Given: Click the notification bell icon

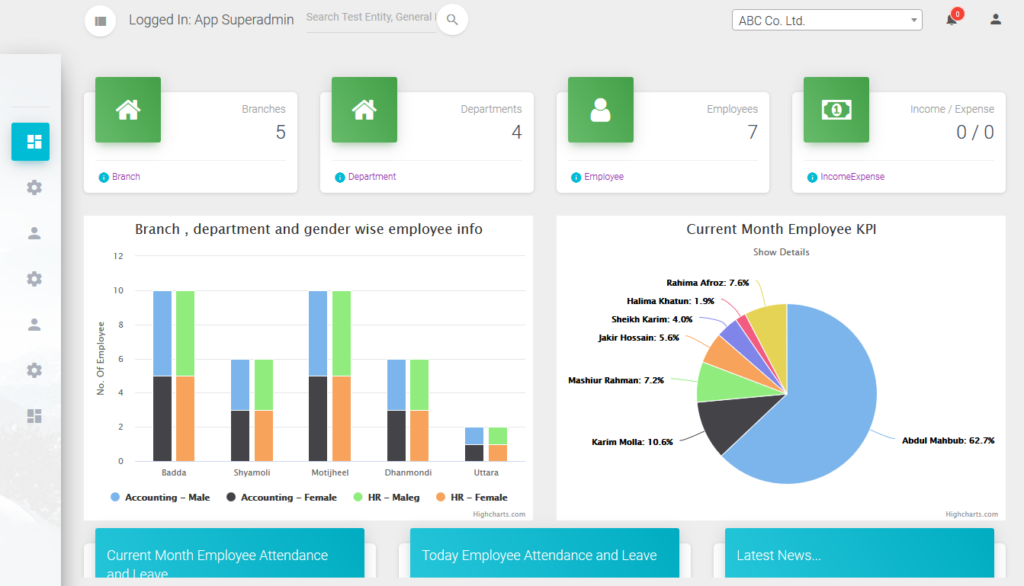Looking at the screenshot, I should (952, 20).
